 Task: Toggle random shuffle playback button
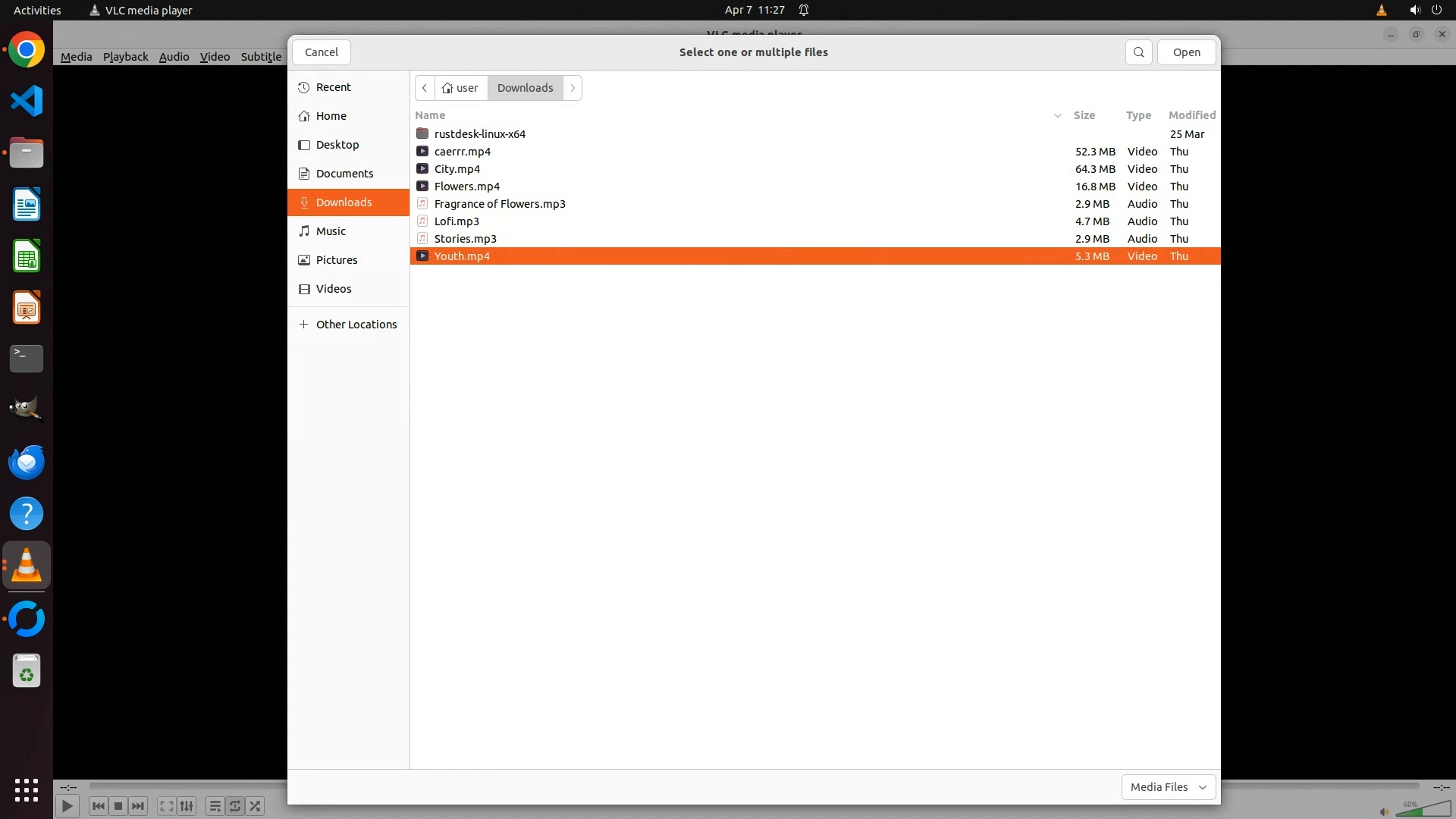click(256, 806)
